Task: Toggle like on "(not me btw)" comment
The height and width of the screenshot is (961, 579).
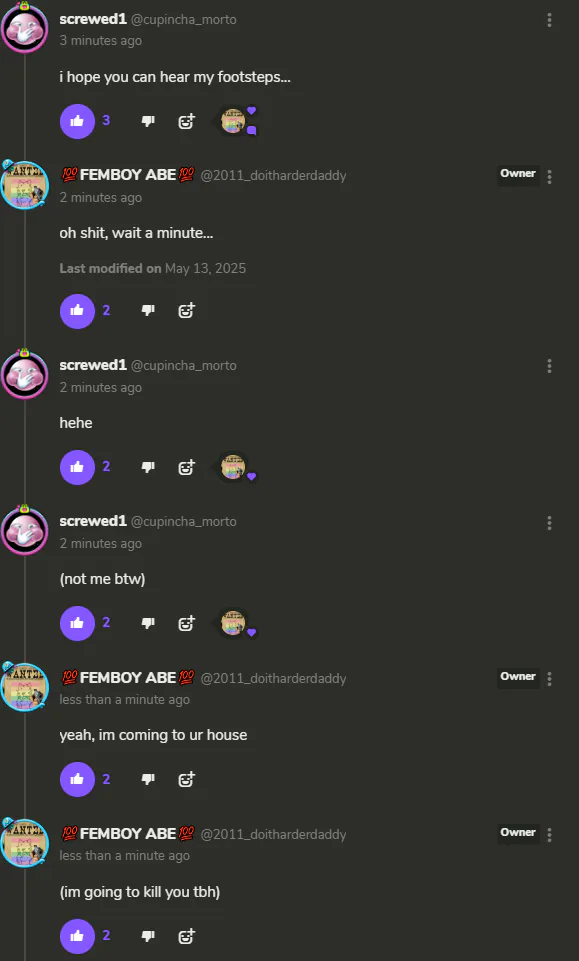Action: coord(77,623)
